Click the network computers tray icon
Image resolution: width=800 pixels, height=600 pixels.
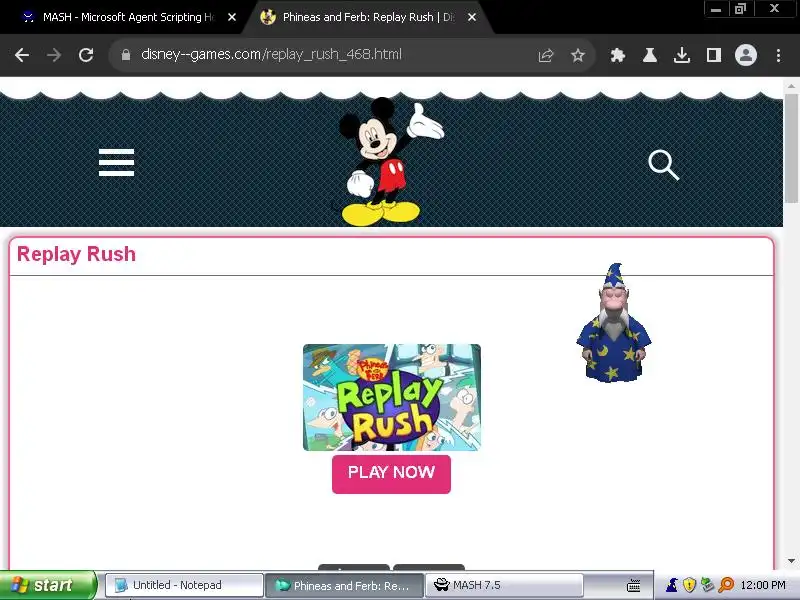[707, 585]
